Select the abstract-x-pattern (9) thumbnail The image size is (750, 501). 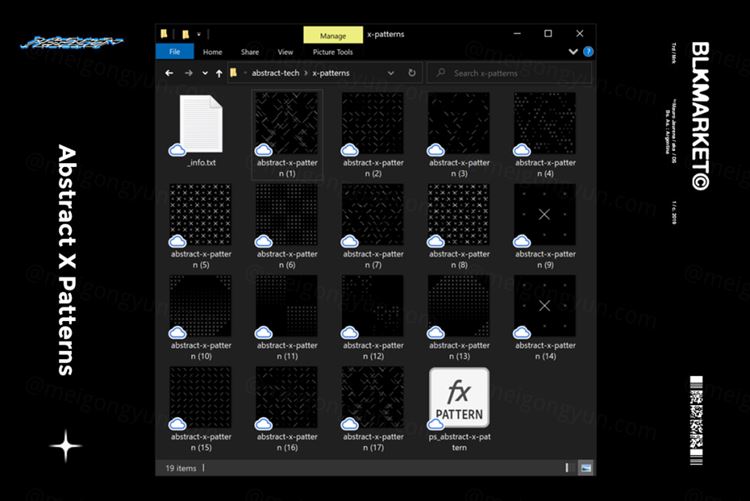[x=545, y=216]
